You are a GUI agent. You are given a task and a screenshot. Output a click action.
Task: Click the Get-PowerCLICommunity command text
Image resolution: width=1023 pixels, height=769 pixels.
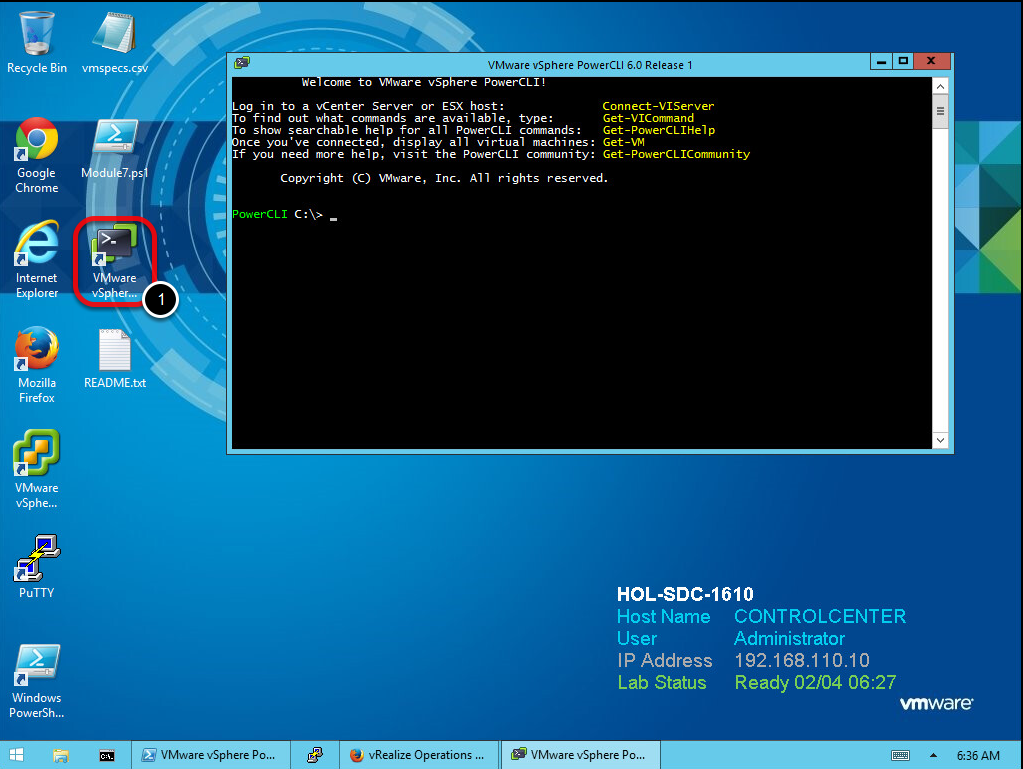[676, 154]
